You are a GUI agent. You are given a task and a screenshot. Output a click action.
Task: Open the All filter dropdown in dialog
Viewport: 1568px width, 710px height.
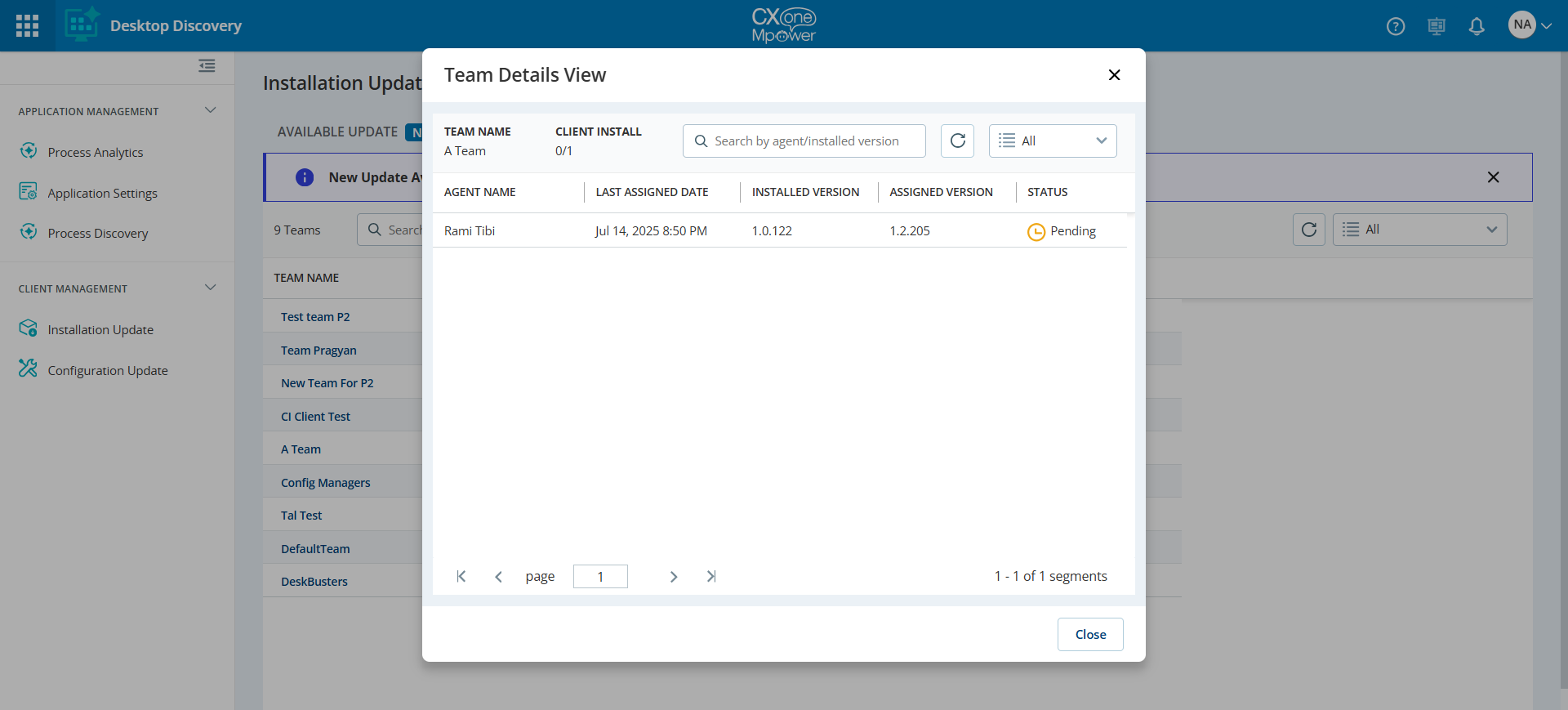(x=1052, y=141)
